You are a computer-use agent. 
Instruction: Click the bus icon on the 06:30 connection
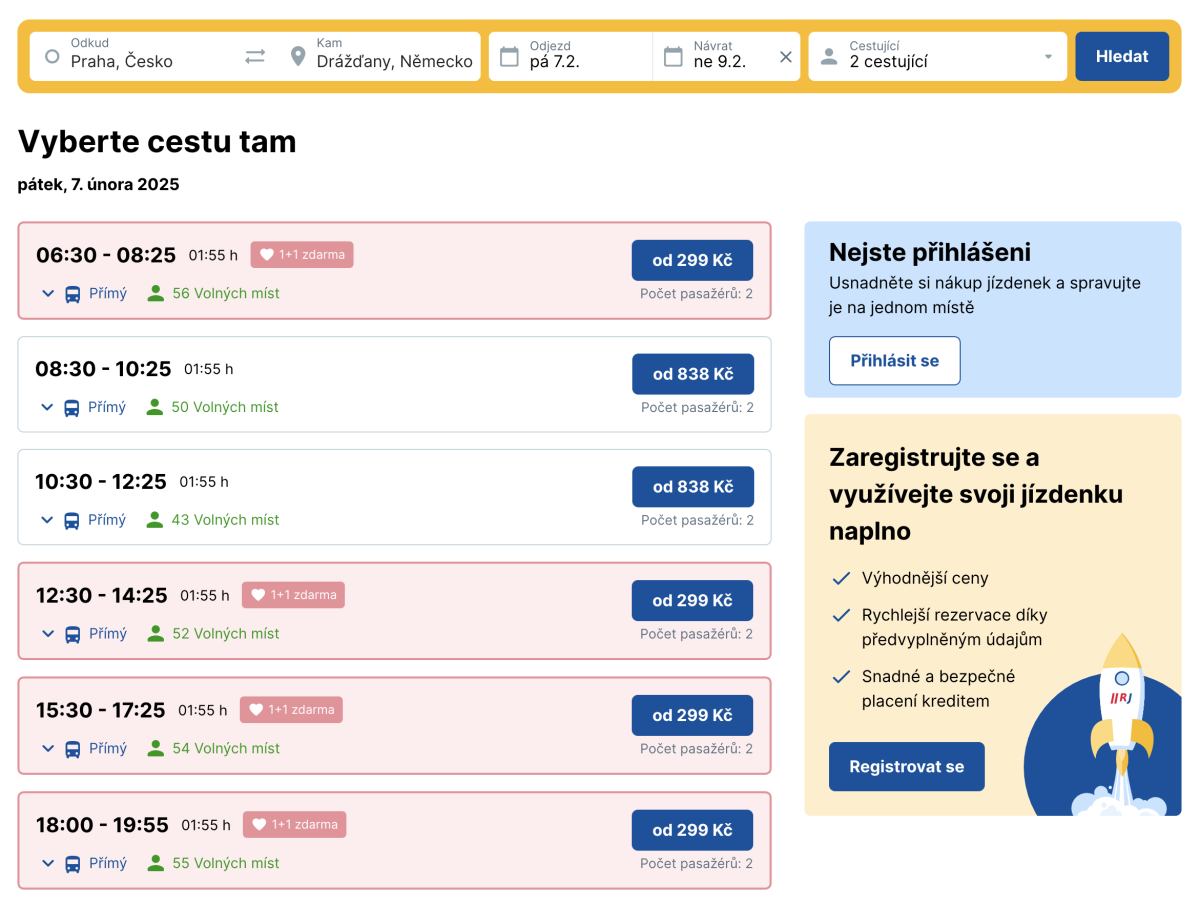(x=73, y=294)
